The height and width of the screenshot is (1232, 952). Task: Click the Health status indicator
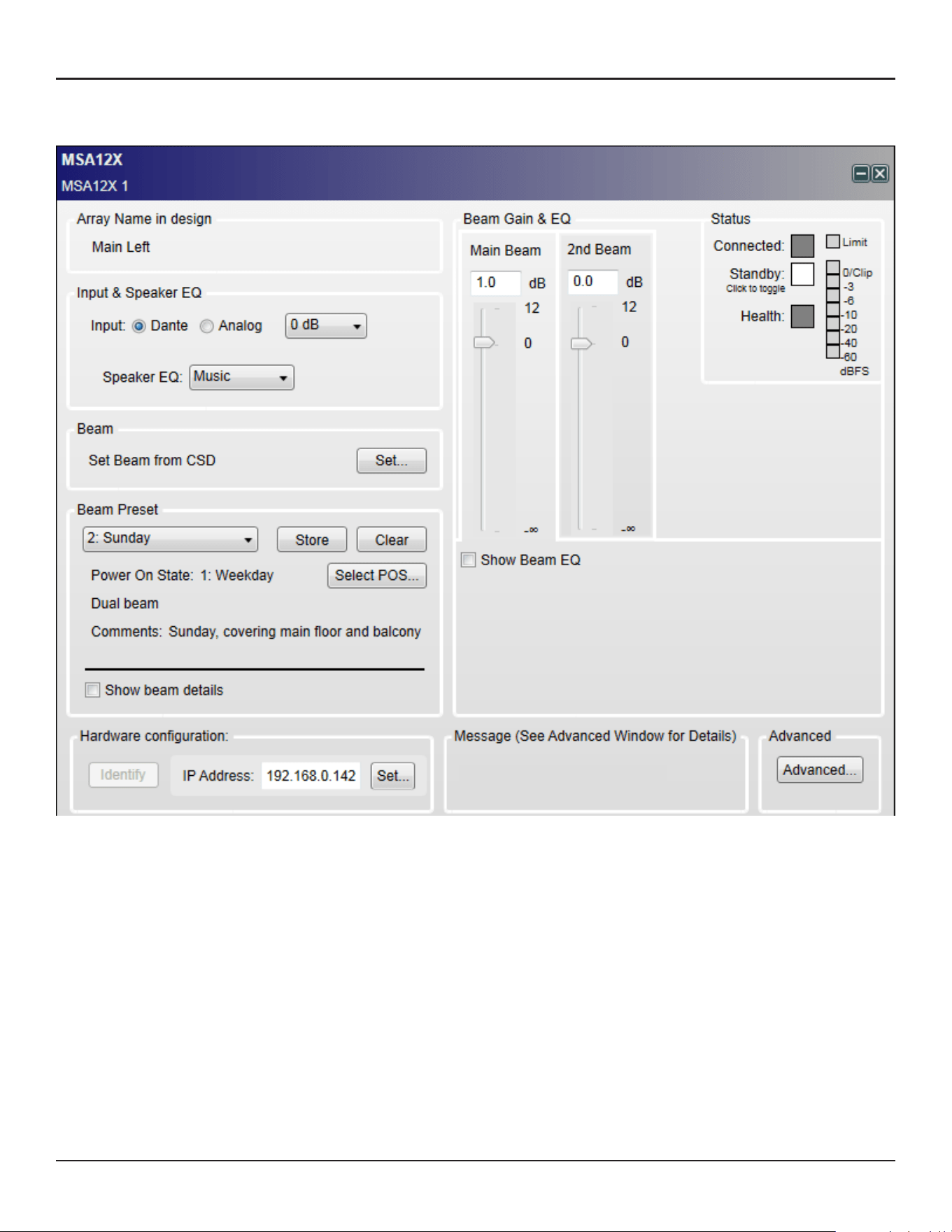pos(802,316)
